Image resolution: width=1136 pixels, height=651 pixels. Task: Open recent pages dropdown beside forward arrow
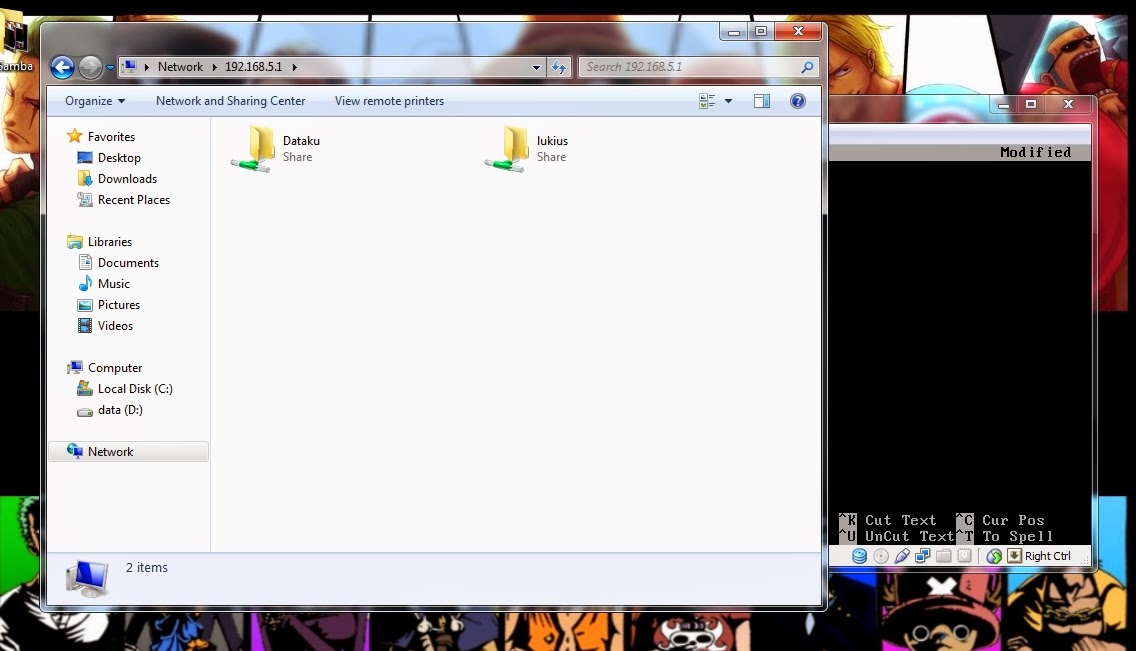click(110, 67)
